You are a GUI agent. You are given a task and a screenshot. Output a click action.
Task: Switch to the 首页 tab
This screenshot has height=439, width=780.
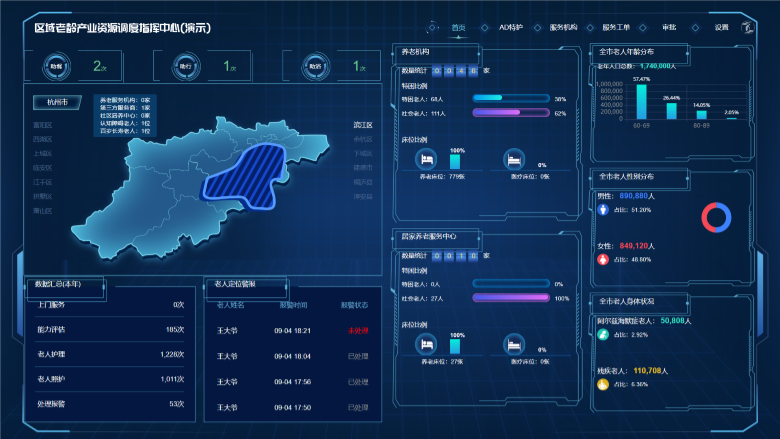pos(458,28)
